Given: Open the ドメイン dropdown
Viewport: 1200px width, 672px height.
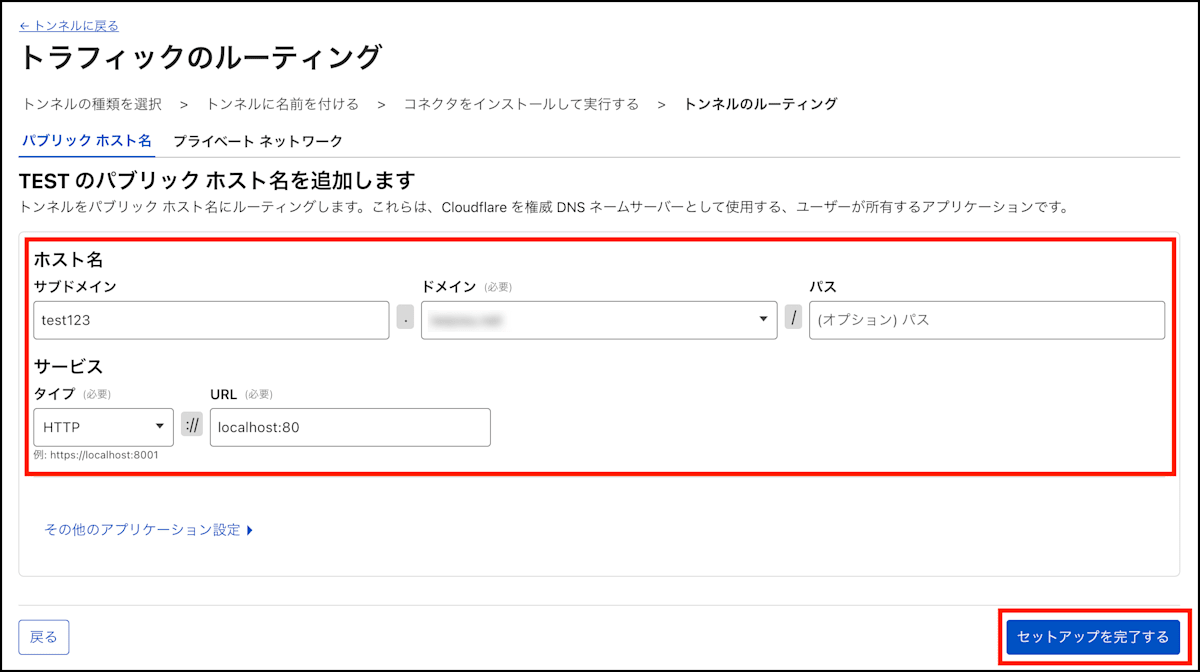Looking at the screenshot, I should (x=599, y=320).
